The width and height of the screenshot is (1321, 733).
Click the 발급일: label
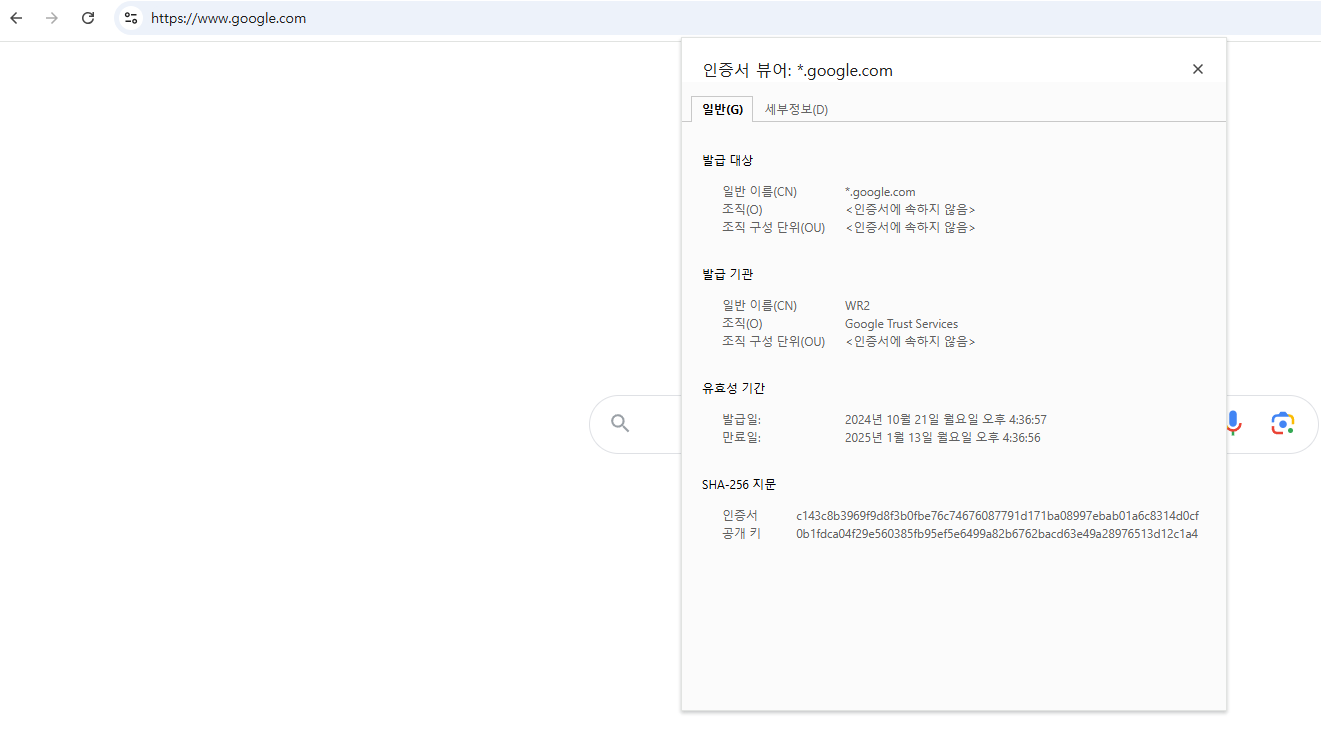[x=741, y=420]
